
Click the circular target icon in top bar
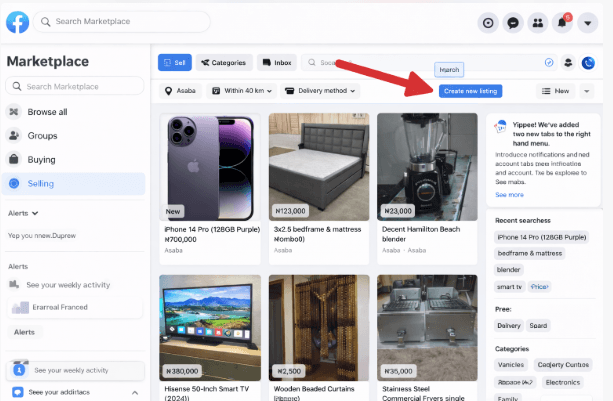488,23
